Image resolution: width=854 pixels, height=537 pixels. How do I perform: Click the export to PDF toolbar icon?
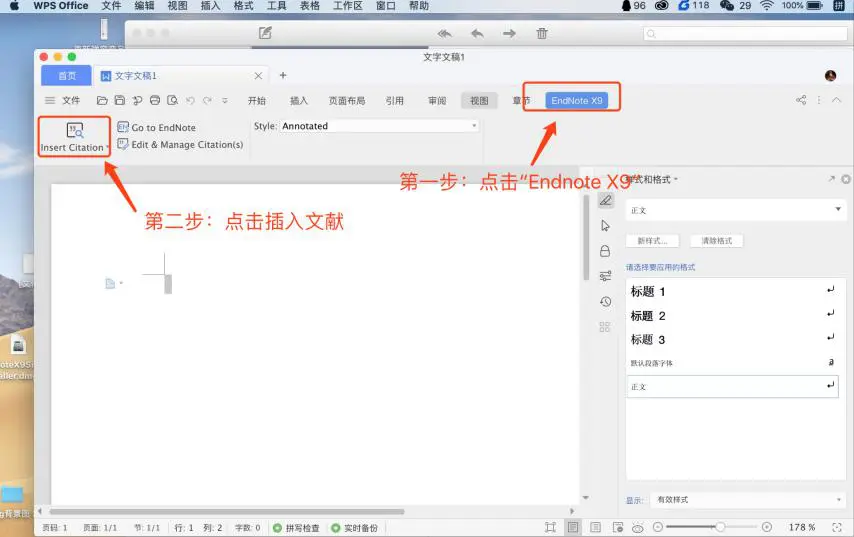137,100
